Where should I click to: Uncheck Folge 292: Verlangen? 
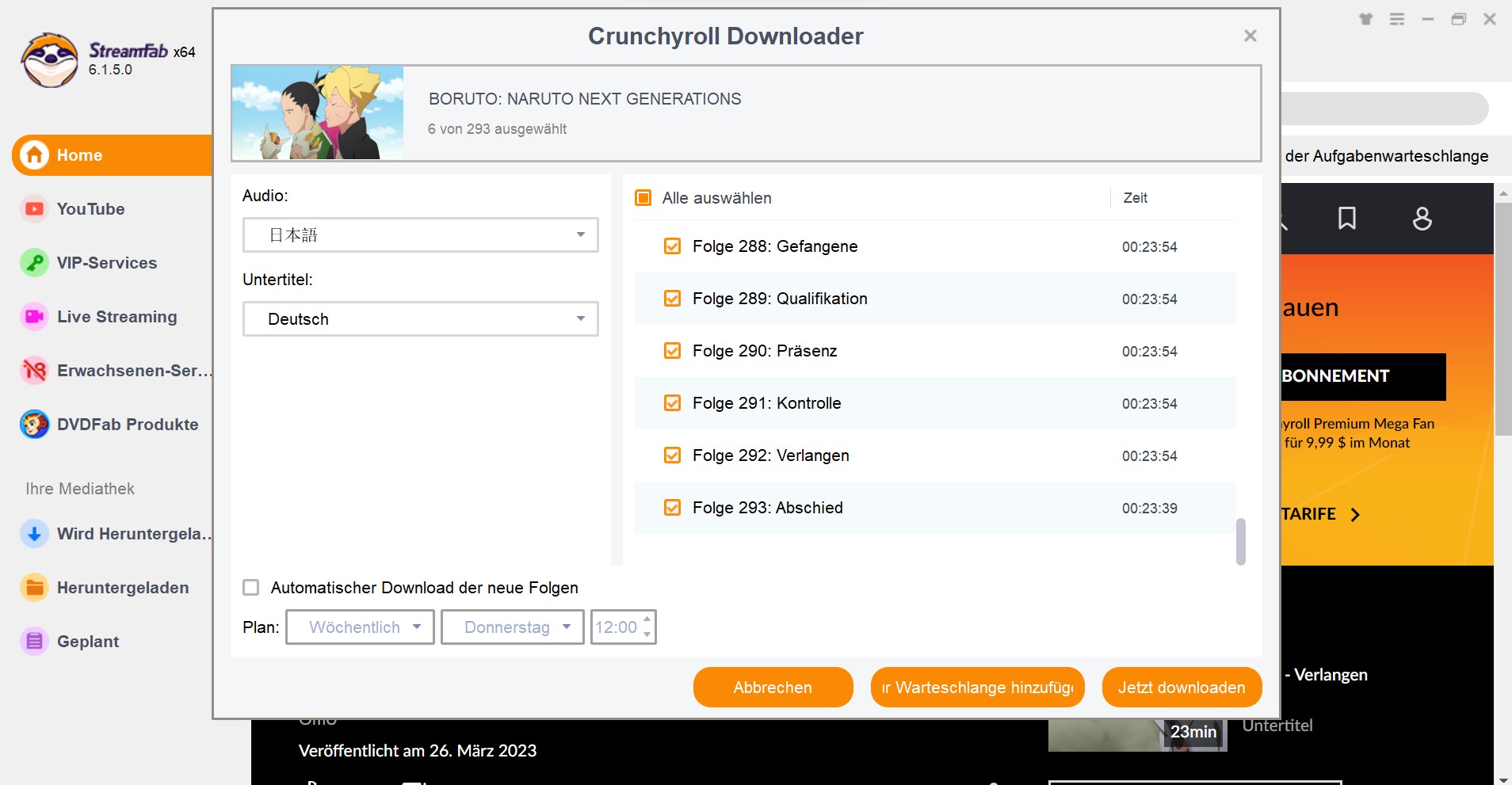672,455
